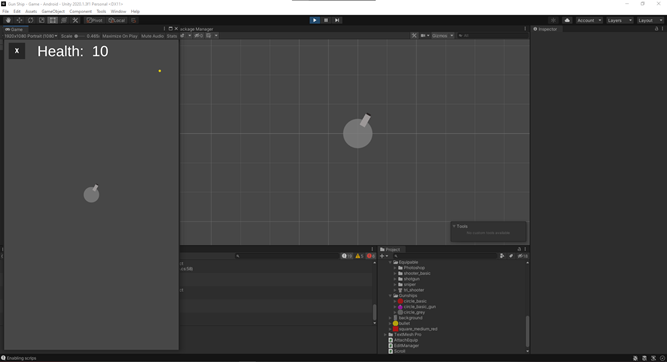Click search by label icon in Project
This screenshot has height=362, width=667.
(511, 256)
